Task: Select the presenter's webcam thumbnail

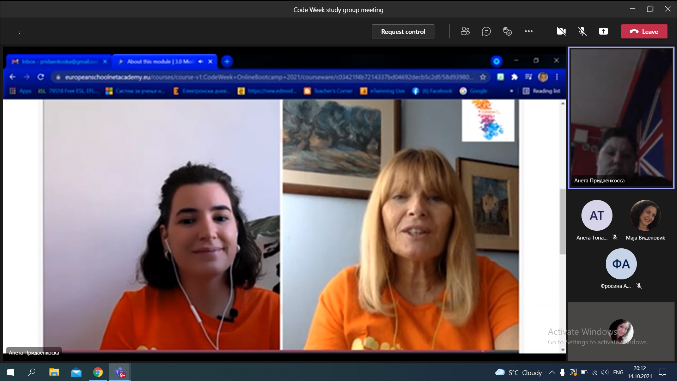Action: point(621,118)
